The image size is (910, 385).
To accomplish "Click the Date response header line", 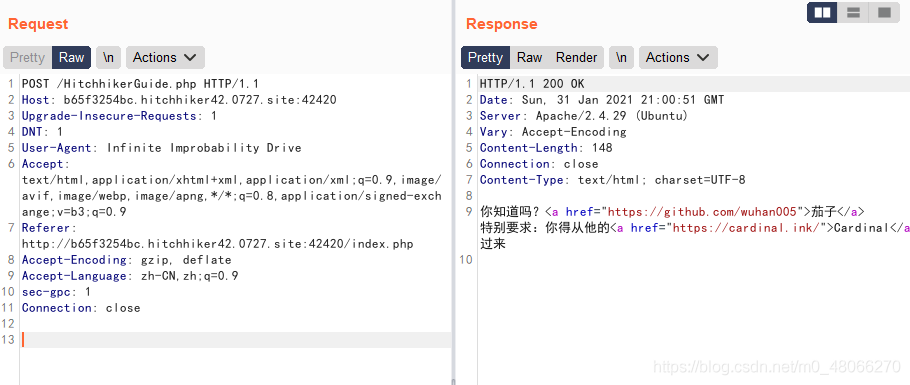I will coord(602,100).
